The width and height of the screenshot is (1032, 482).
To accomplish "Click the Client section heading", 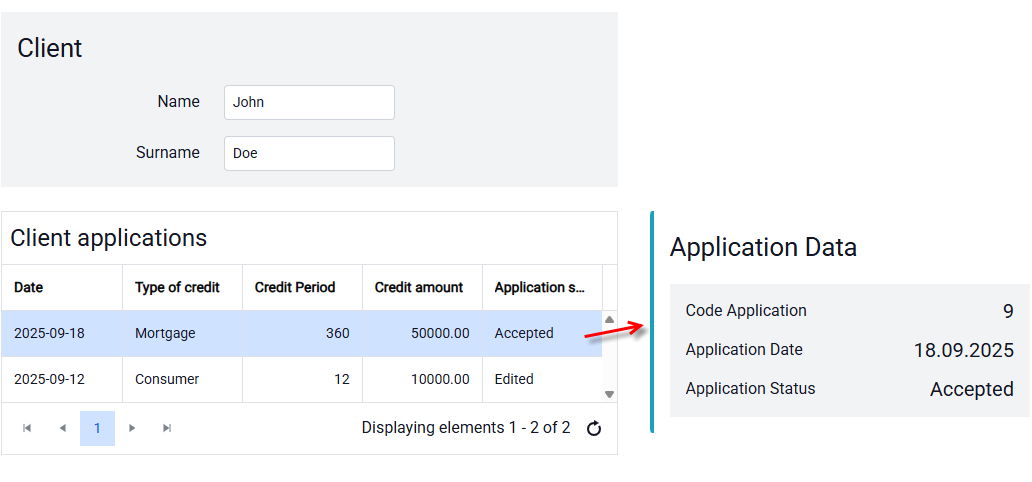I will [50, 48].
